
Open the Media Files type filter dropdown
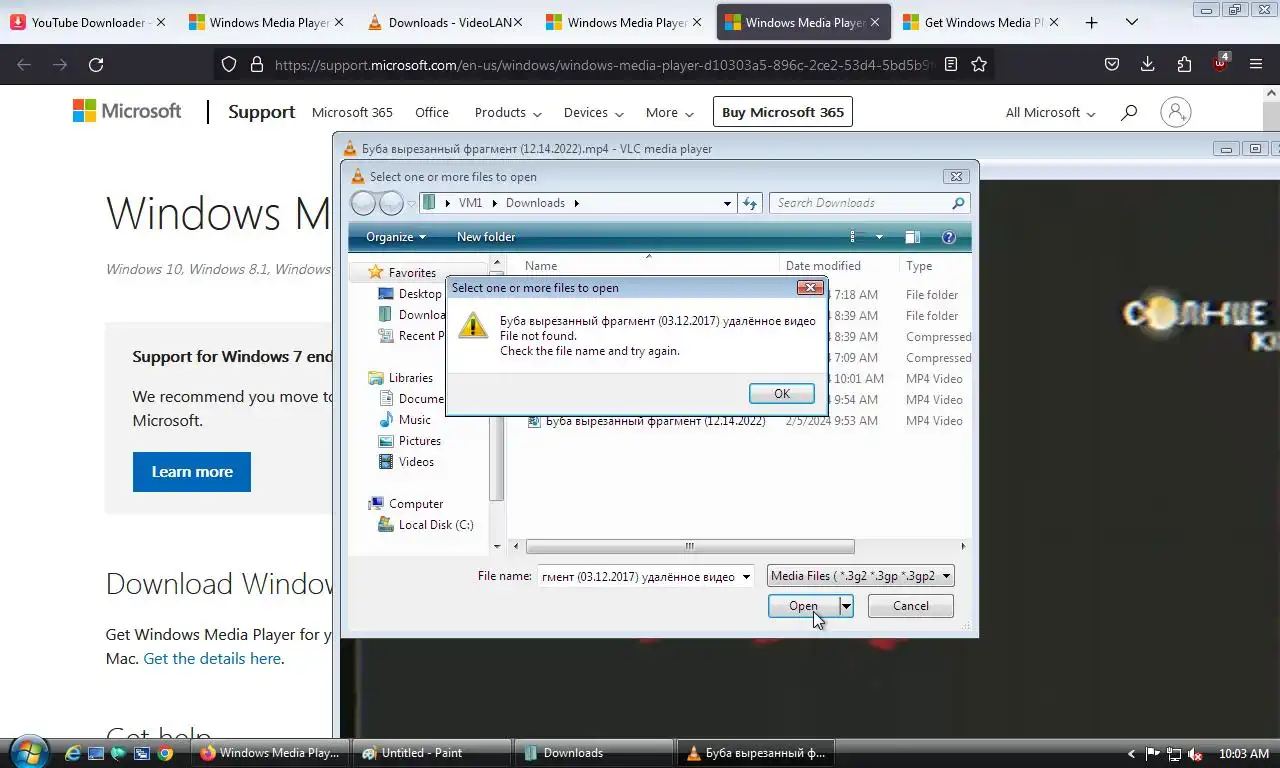pyautogui.click(x=861, y=576)
